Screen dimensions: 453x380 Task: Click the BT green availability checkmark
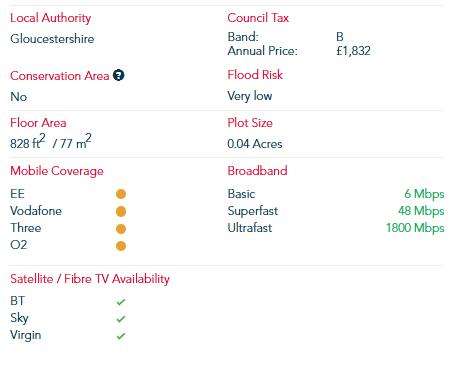click(121, 302)
